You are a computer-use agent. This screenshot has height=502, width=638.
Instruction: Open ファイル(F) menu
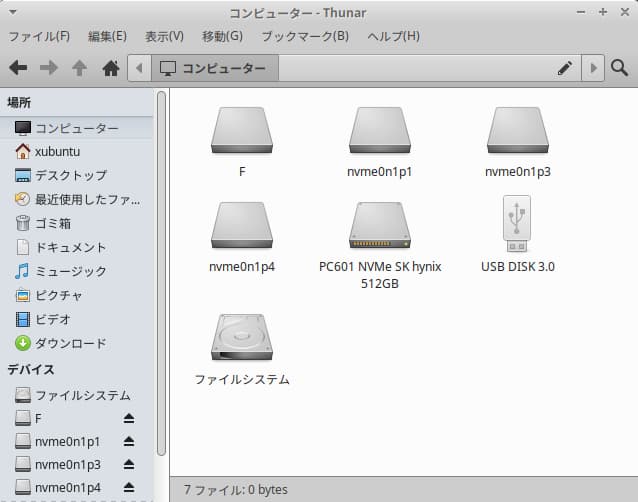point(39,36)
